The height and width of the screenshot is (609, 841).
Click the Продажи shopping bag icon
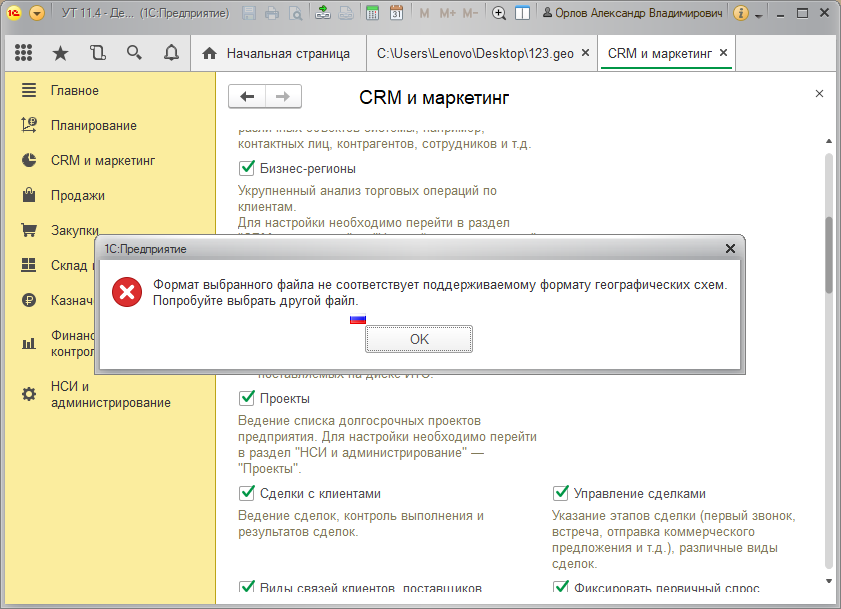(x=29, y=195)
